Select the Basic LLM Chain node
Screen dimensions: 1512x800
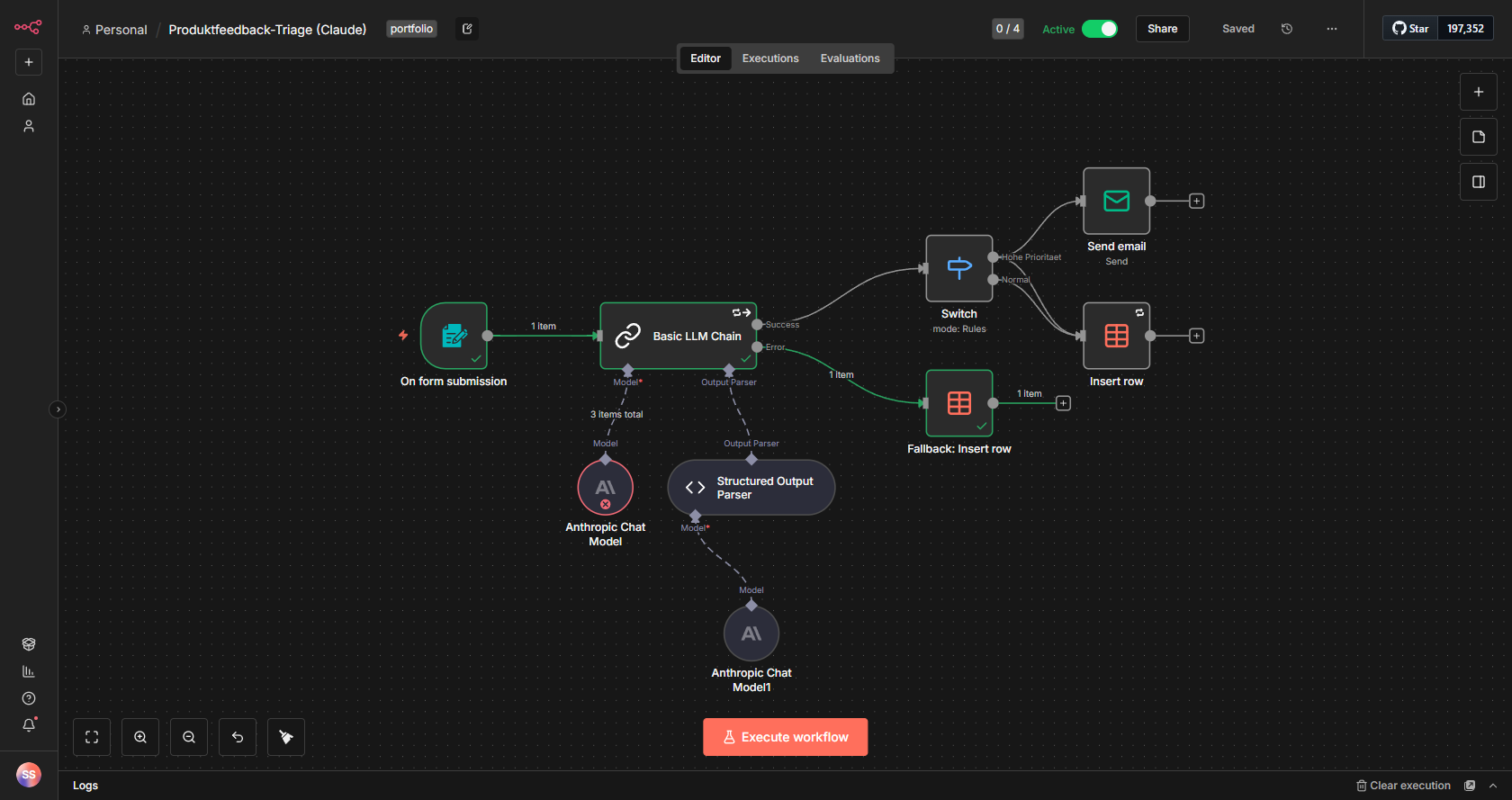tap(679, 336)
